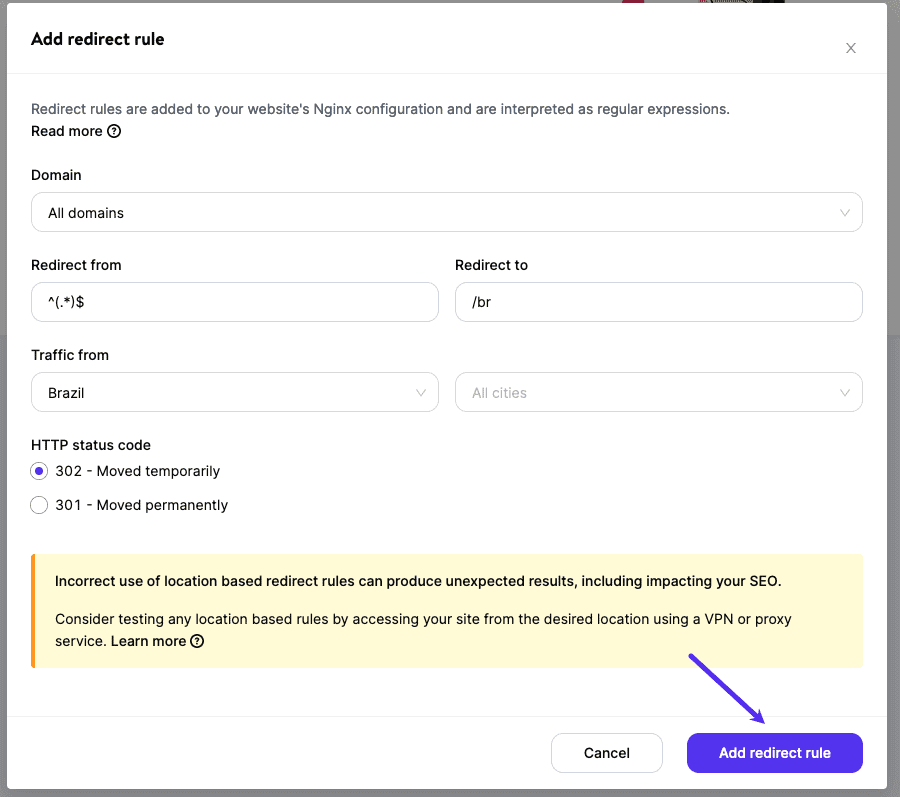Click the help icon beside Read more

pyautogui.click(x=114, y=131)
